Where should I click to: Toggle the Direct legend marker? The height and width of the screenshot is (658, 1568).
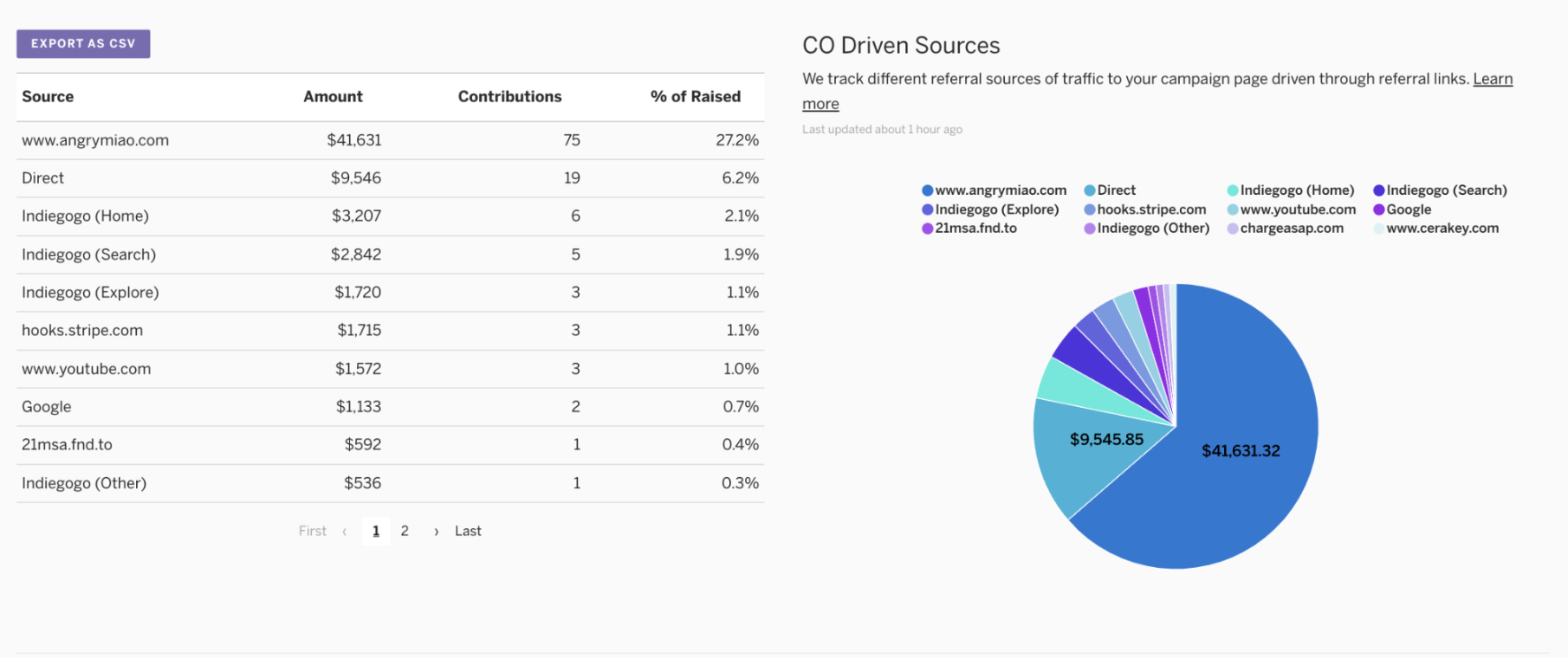(x=1090, y=190)
